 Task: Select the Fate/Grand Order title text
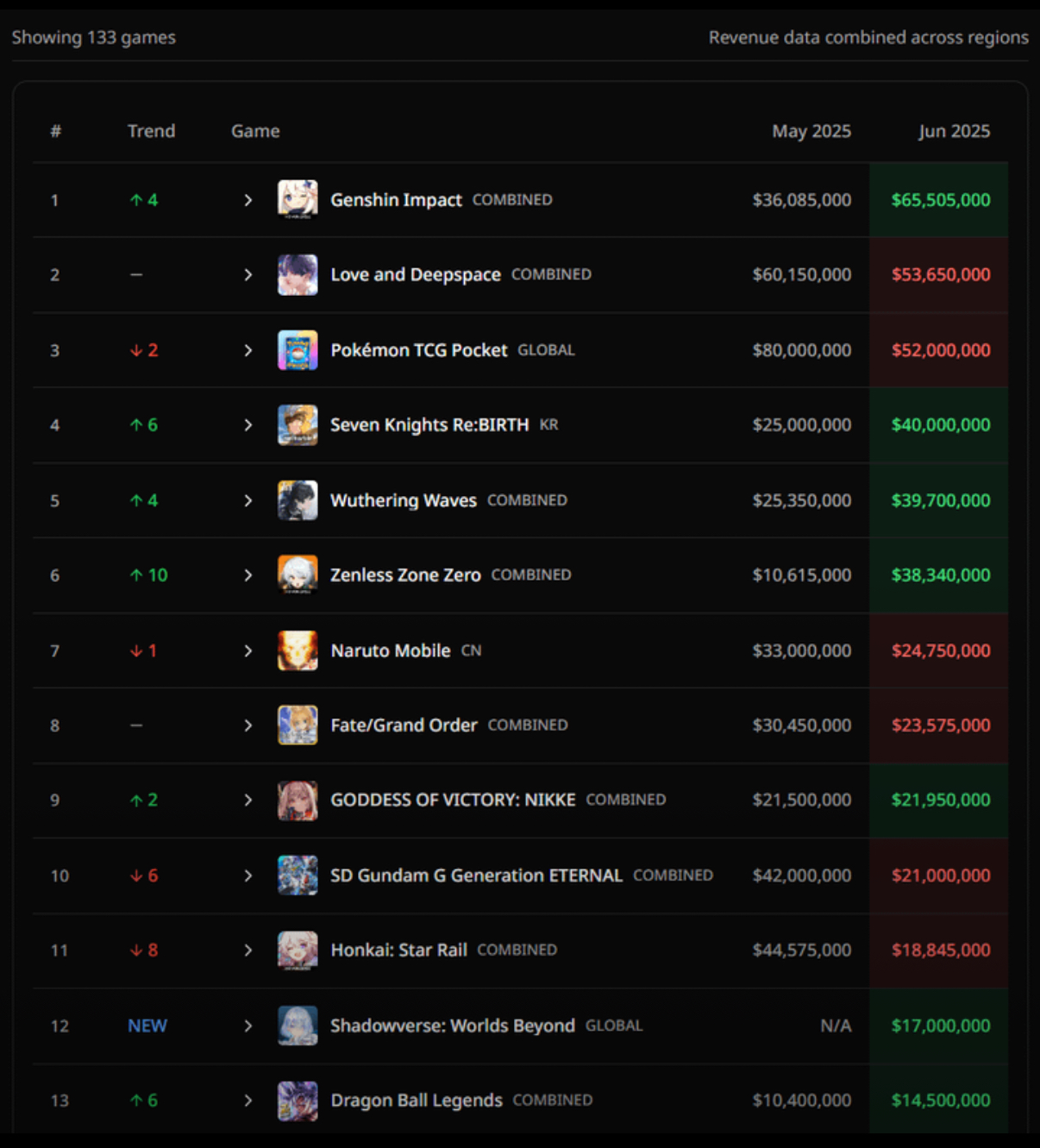click(x=404, y=725)
